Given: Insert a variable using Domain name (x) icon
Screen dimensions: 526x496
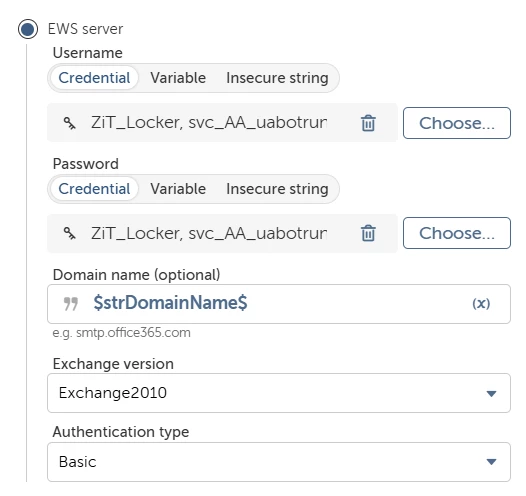Looking at the screenshot, I should (x=481, y=304).
